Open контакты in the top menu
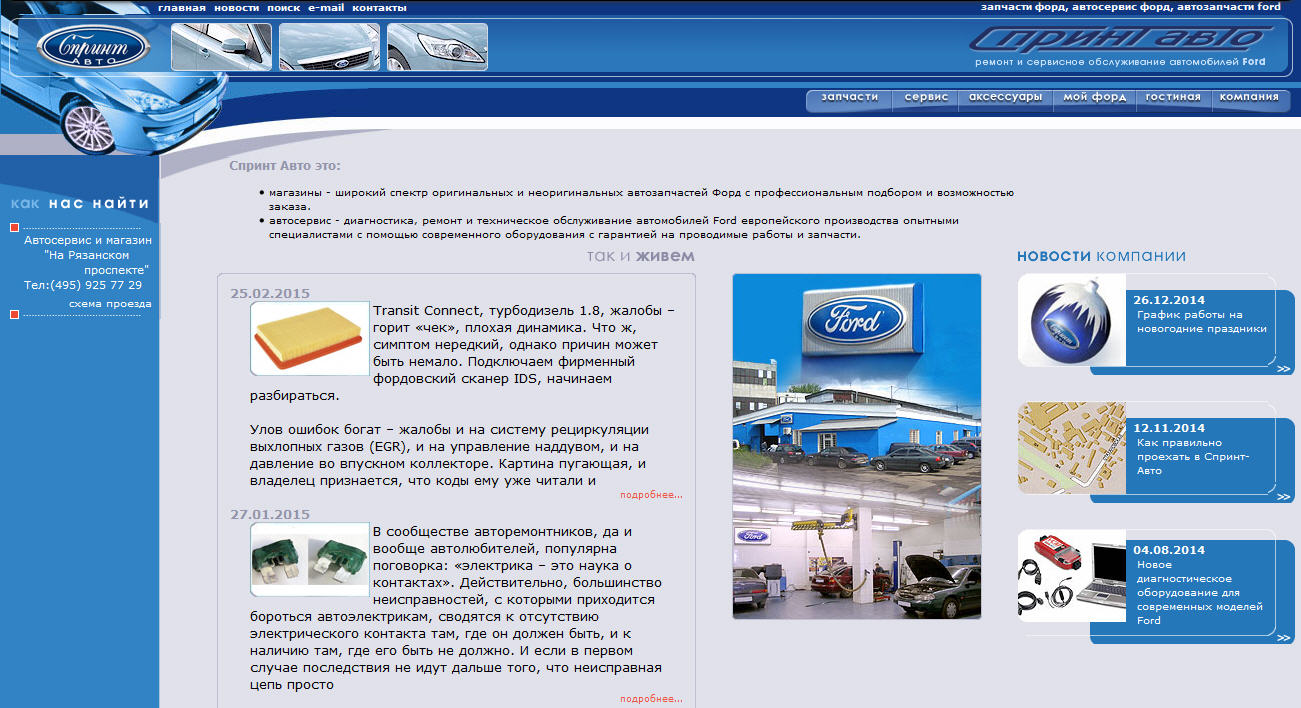The image size is (1301, 708). tap(380, 8)
